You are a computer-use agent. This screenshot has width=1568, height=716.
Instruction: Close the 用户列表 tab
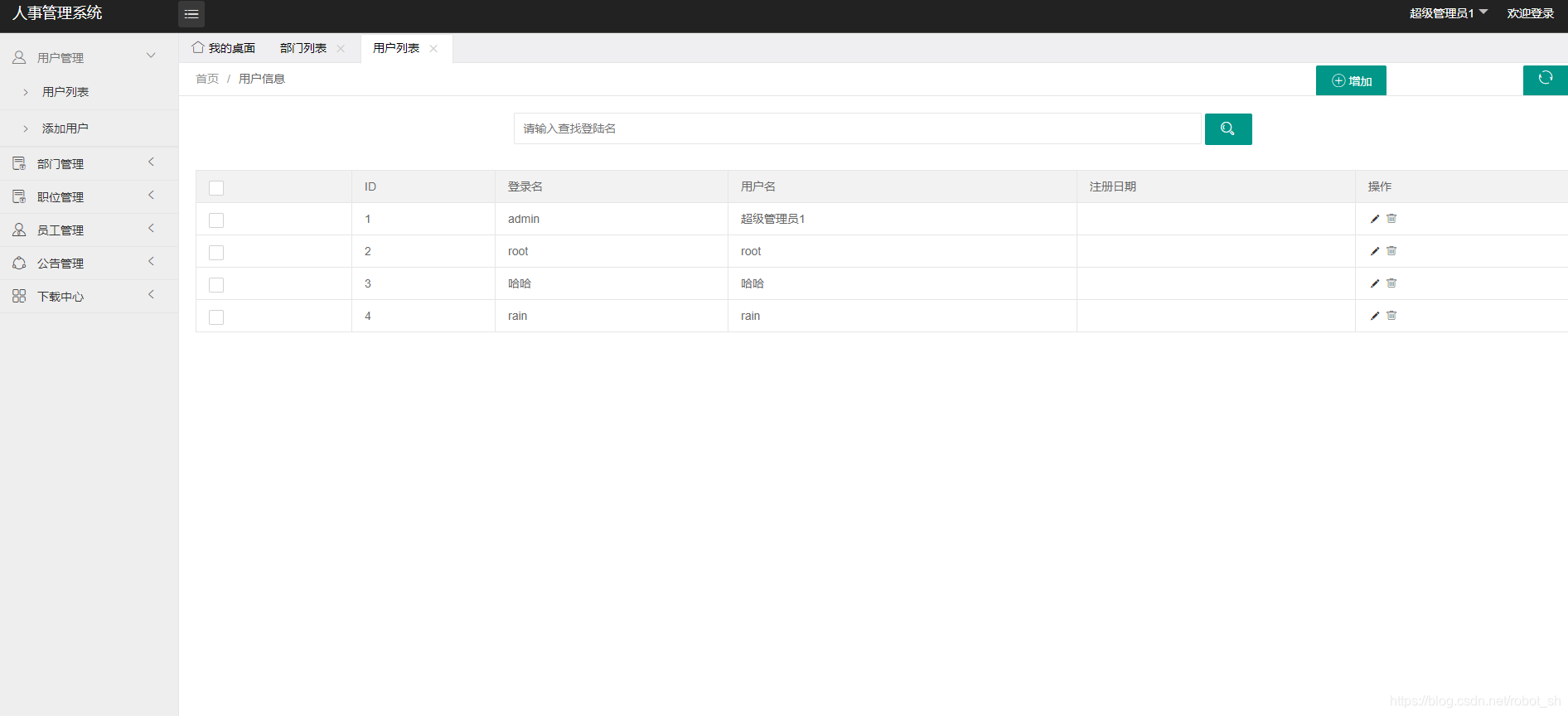(433, 48)
